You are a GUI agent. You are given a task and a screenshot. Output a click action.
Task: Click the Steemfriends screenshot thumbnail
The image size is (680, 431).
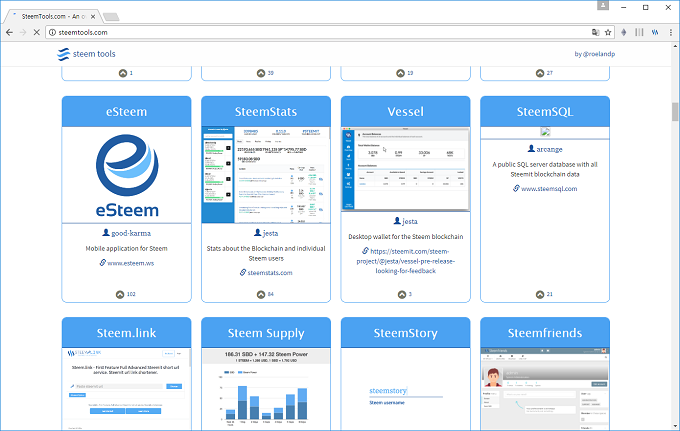[545, 389]
